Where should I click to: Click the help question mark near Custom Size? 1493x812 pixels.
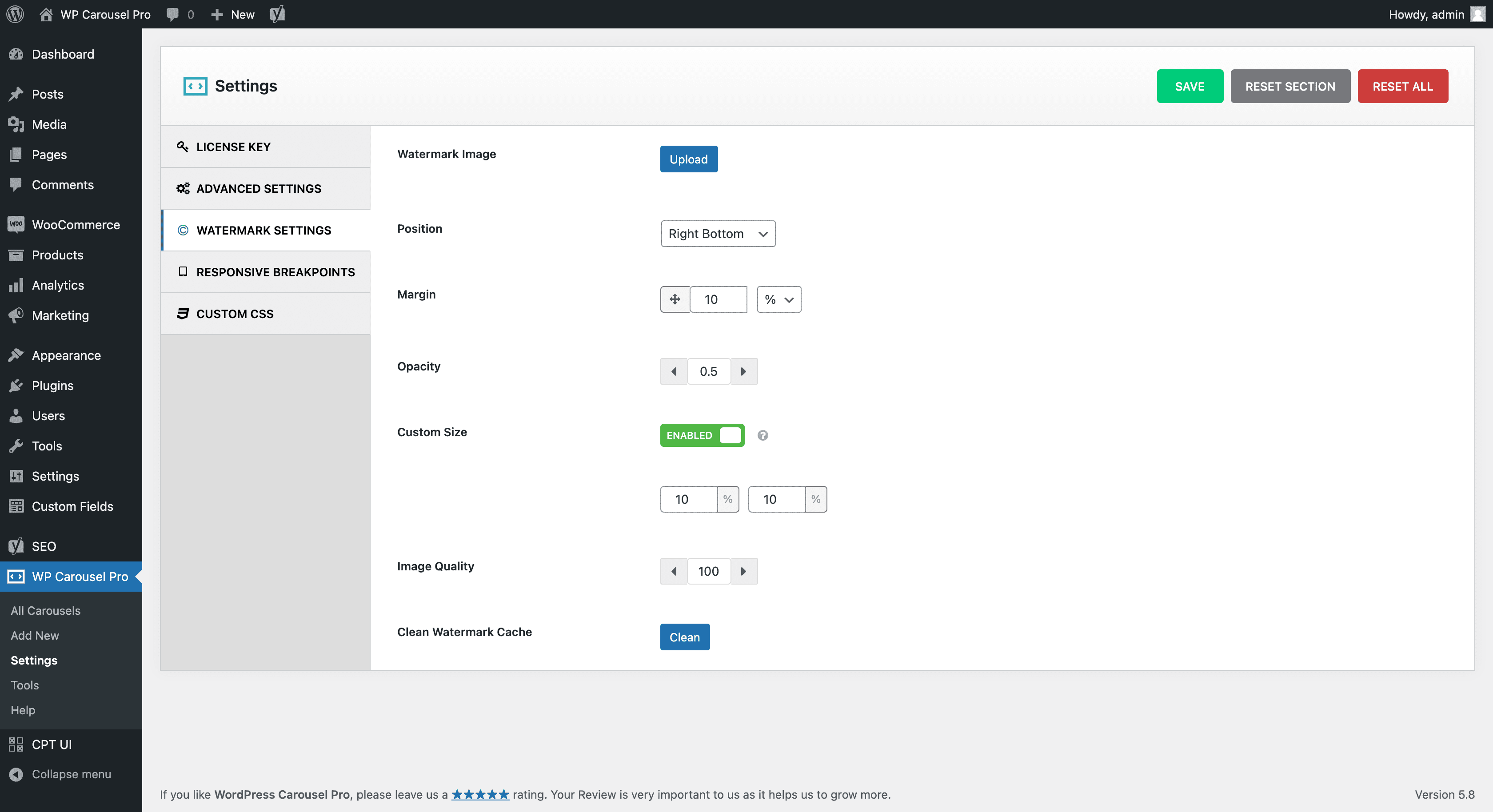click(762, 435)
